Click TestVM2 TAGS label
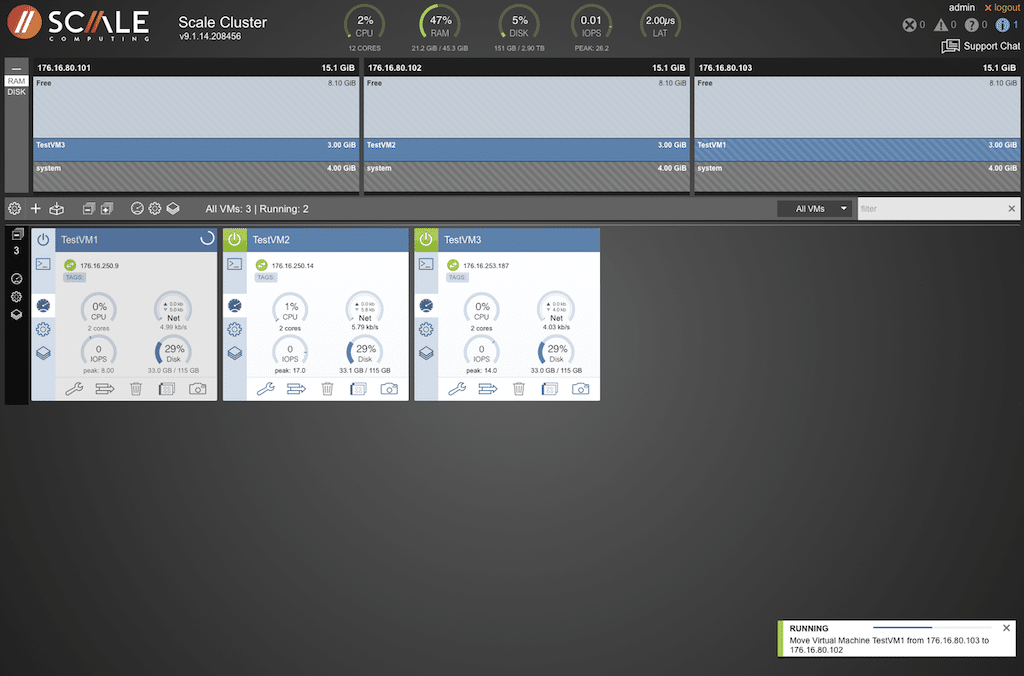 point(266,278)
